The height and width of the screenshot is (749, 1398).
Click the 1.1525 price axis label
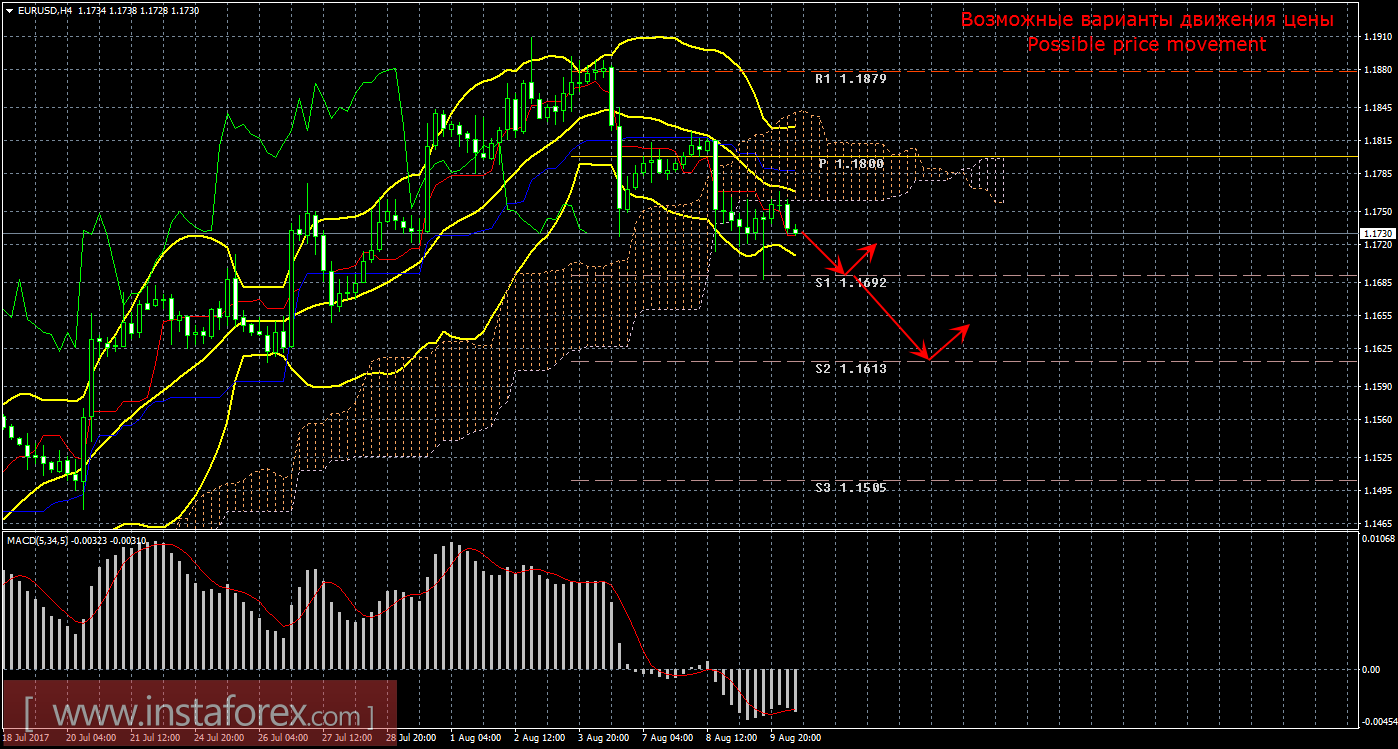1378,458
